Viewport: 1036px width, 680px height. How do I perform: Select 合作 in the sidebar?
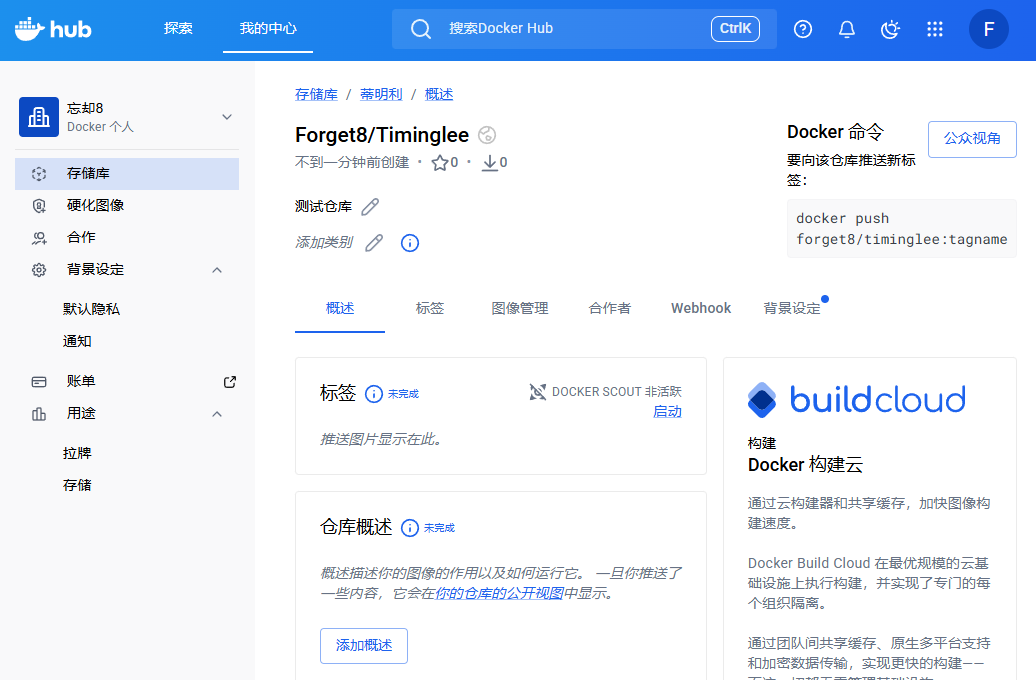(x=127, y=238)
